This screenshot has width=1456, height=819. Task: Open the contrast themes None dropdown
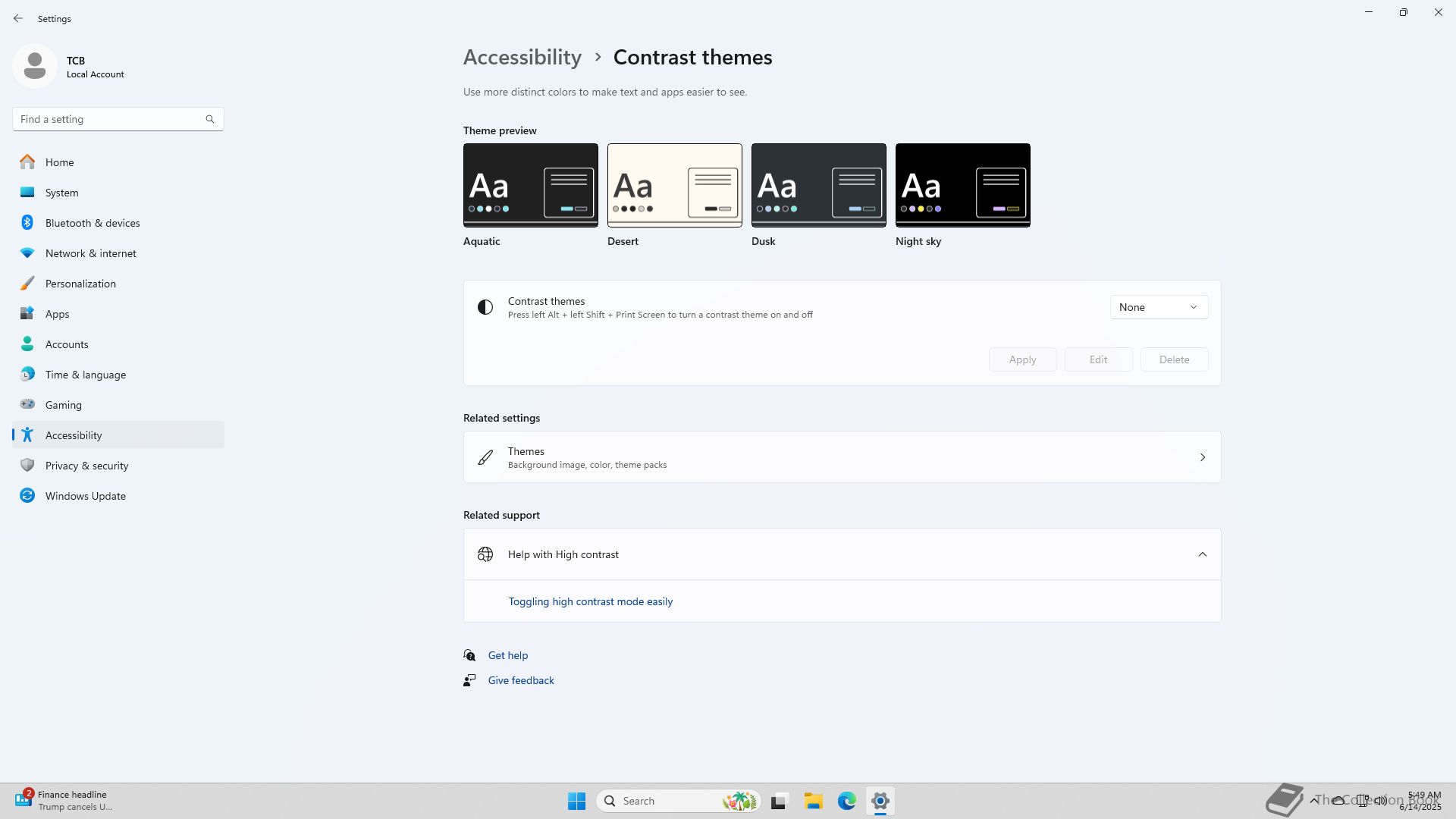tap(1158, 307)
